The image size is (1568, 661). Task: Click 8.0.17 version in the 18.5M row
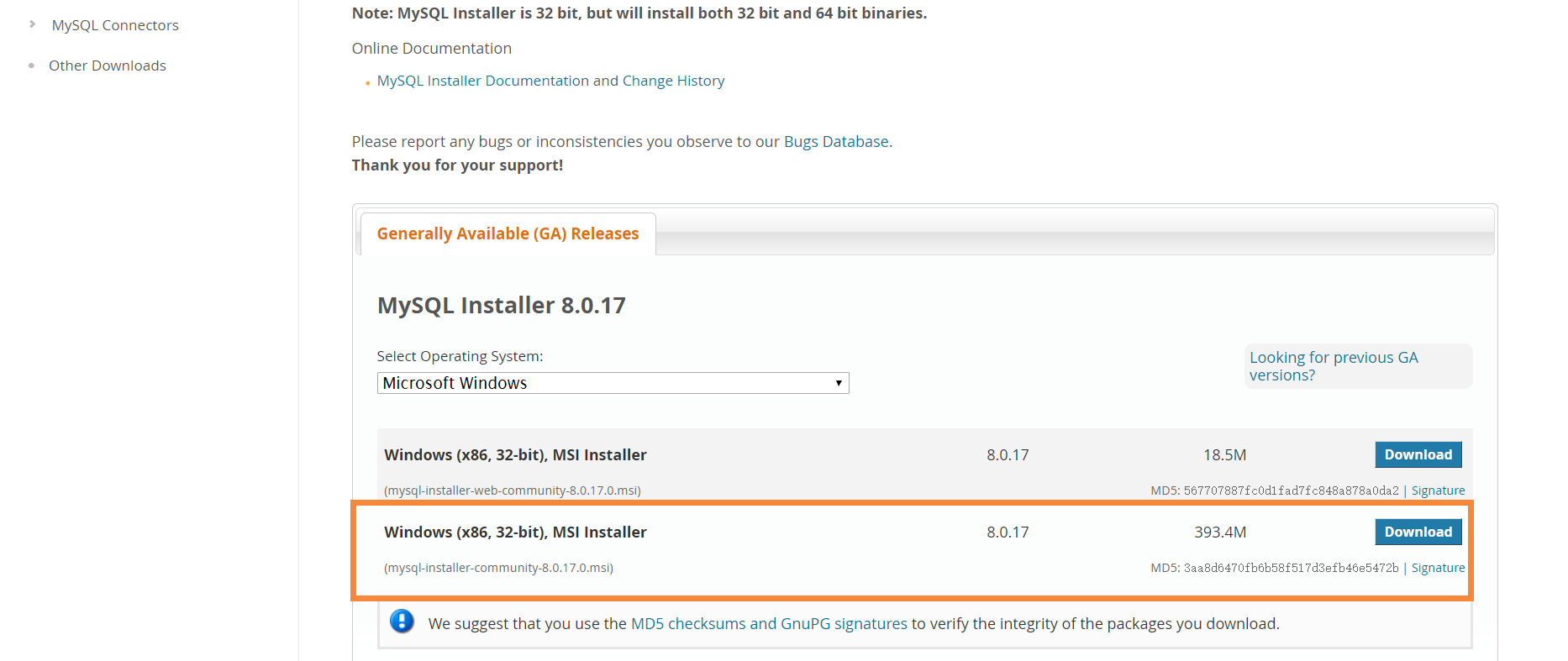coord(1008,454)
